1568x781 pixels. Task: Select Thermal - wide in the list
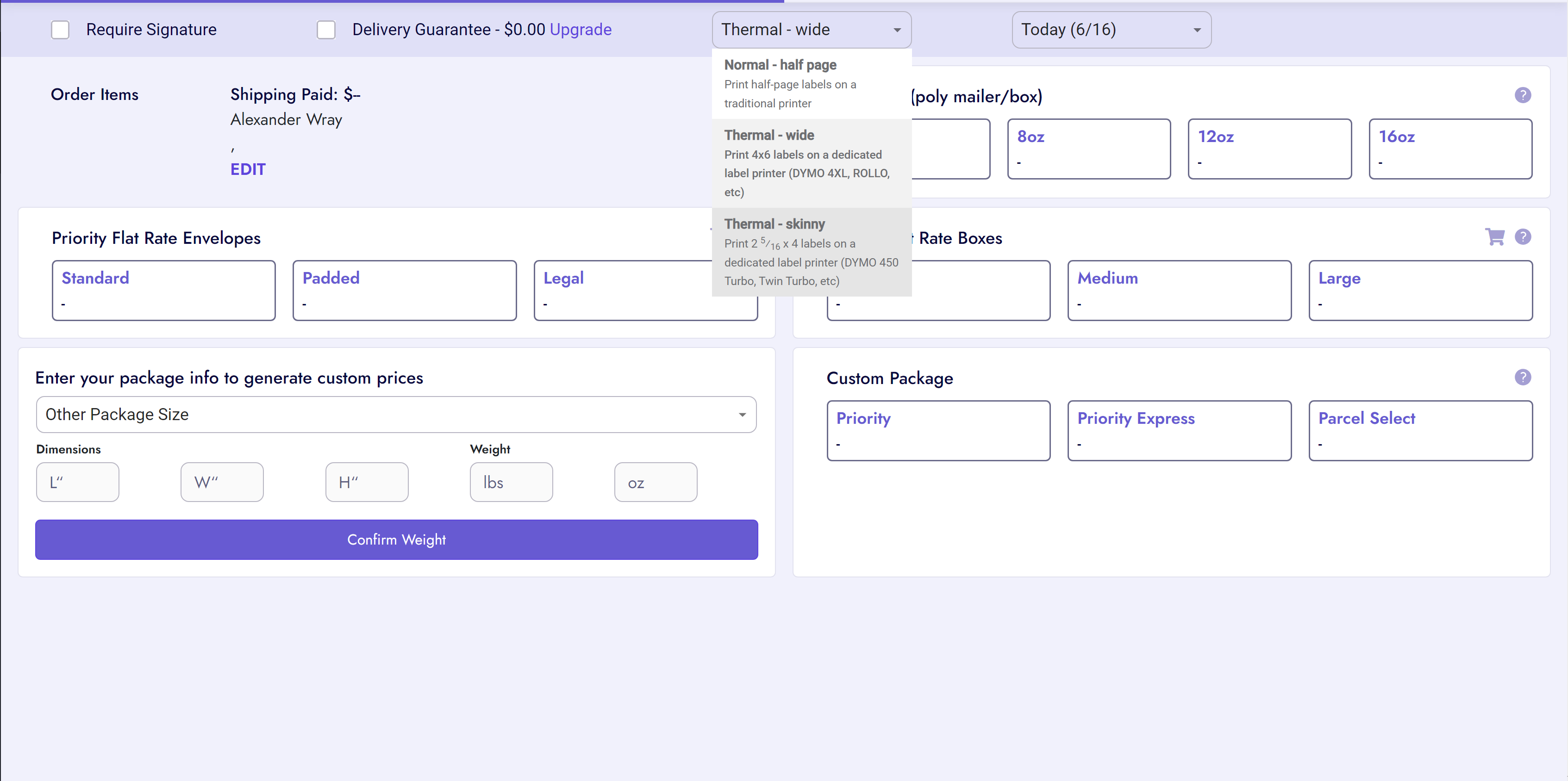pos(811,163)
